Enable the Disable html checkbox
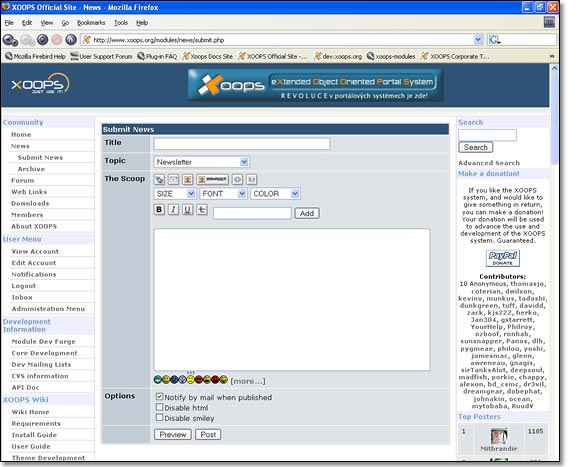The height and width of the screenshot is (467, 580). tap(159, 407)
